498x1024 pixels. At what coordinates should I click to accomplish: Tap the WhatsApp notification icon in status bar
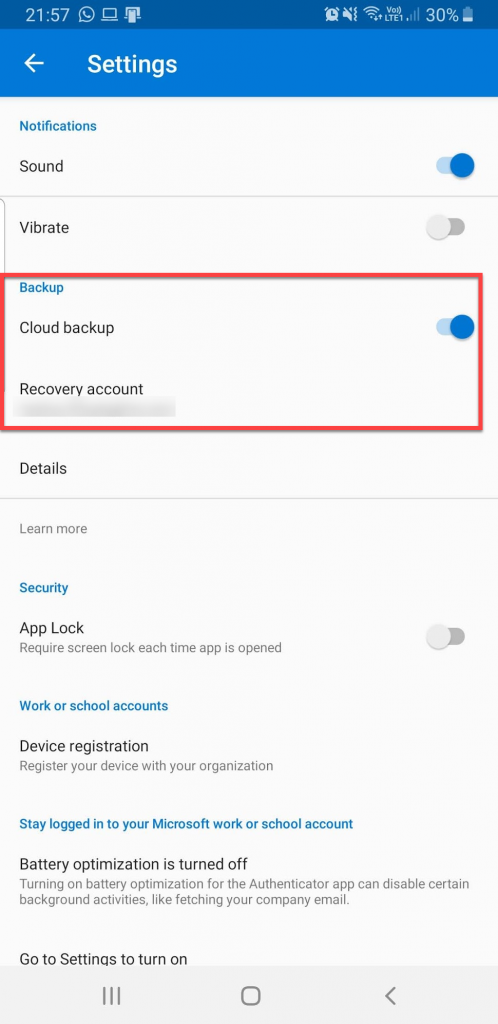[x=86, y=14]
